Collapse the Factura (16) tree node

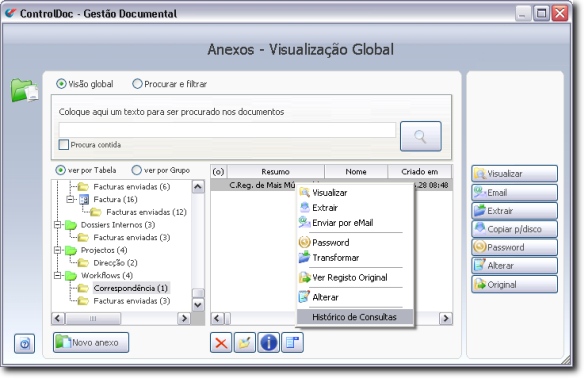coord(70,200)
